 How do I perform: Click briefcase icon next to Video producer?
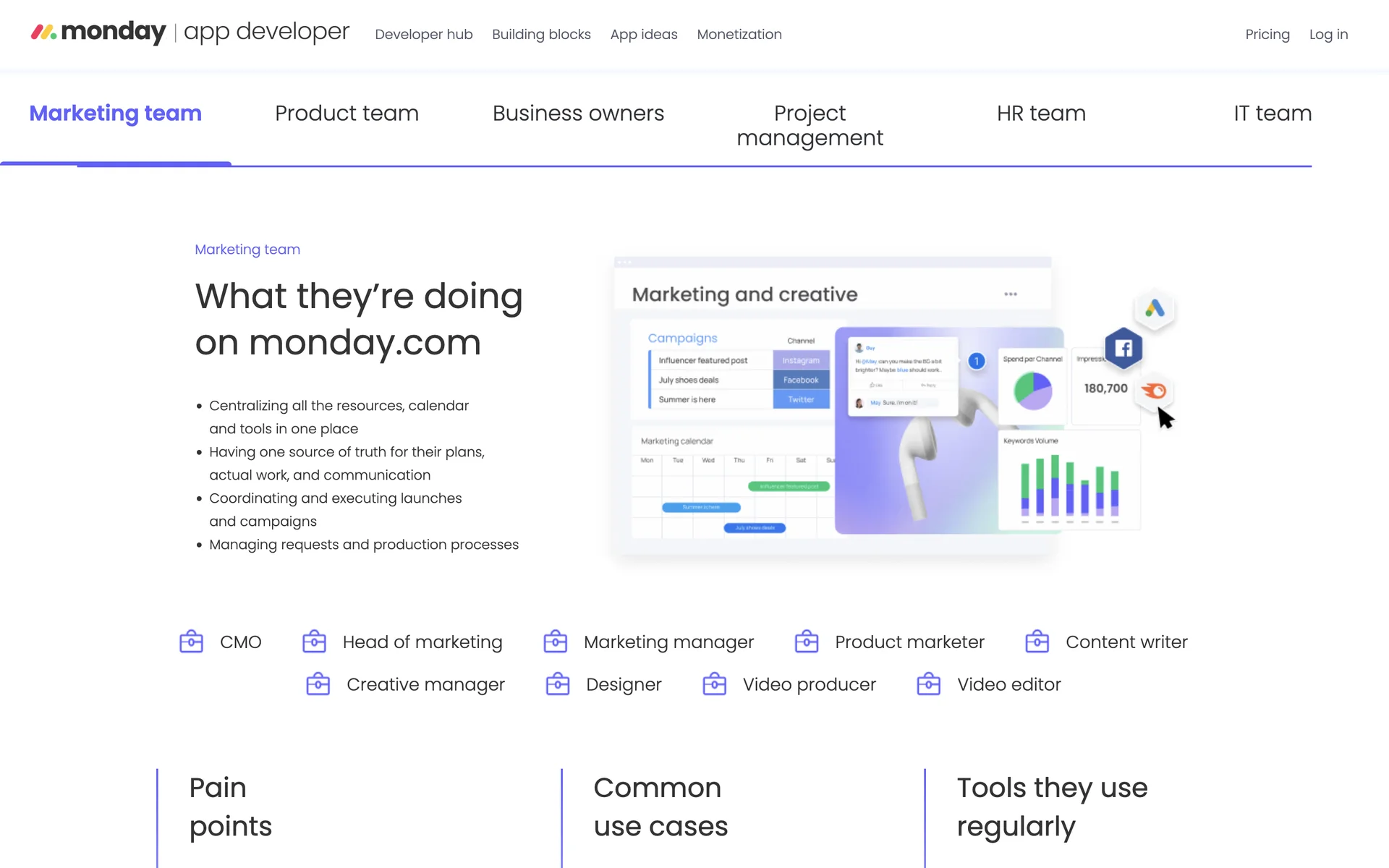pyautogui.click(x=714, y=684)
